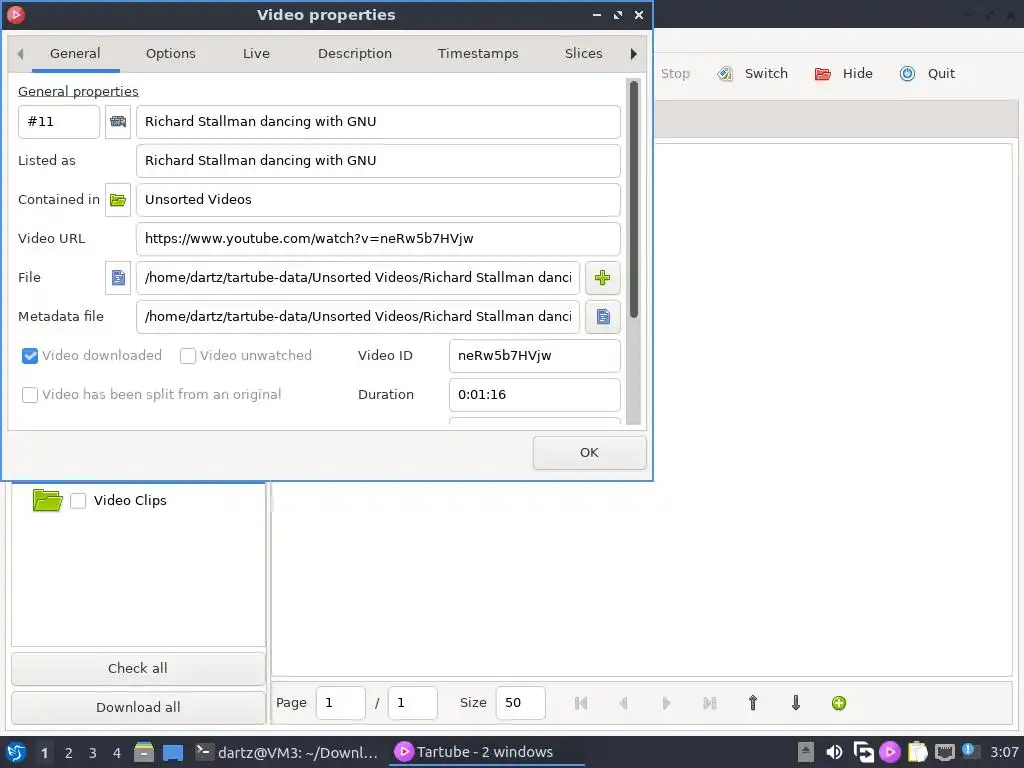The height and width of the screenshot is (768, 1024).
Task: Click the file manager icon in taskbar
Action: [144, 752]
